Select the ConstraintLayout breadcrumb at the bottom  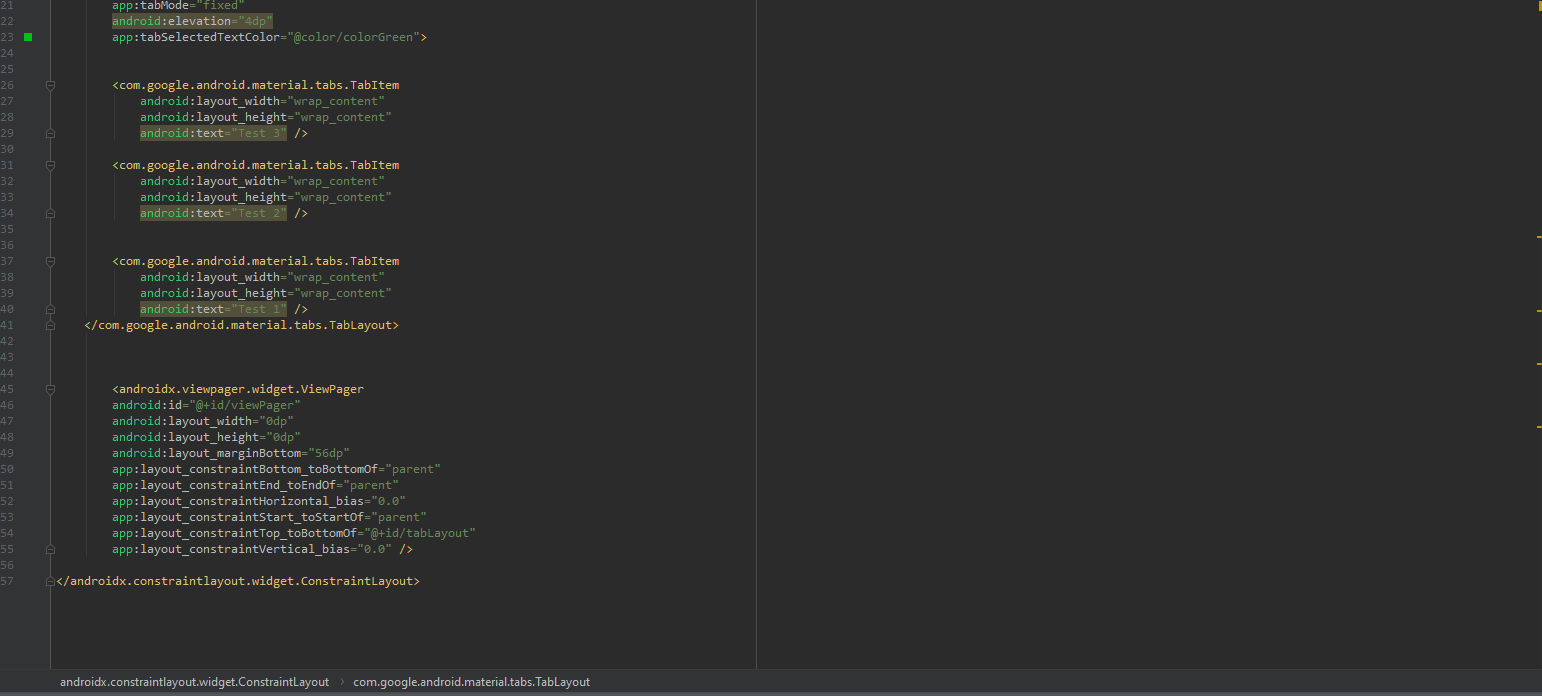coord(194,682)
